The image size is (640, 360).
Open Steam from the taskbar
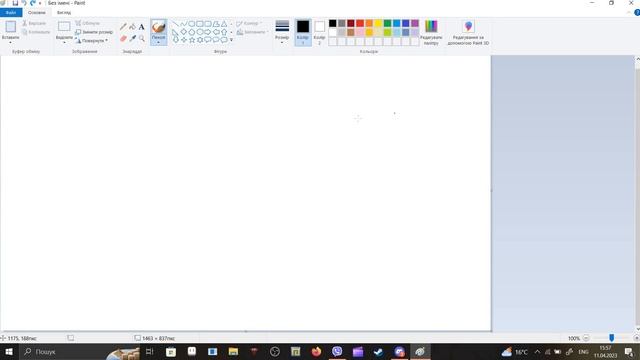point(378,351)
